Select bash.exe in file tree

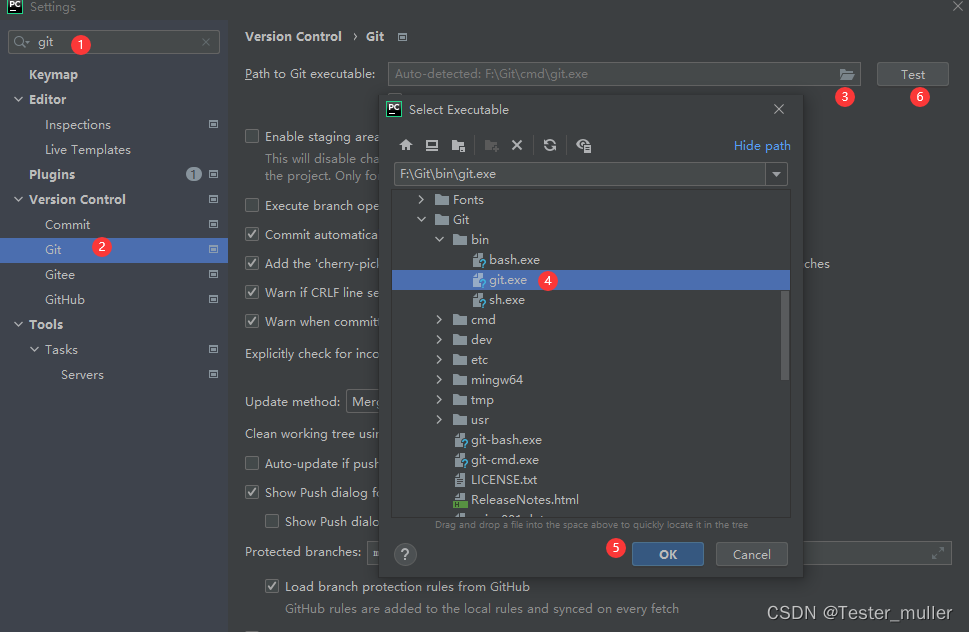pos(514,260)
